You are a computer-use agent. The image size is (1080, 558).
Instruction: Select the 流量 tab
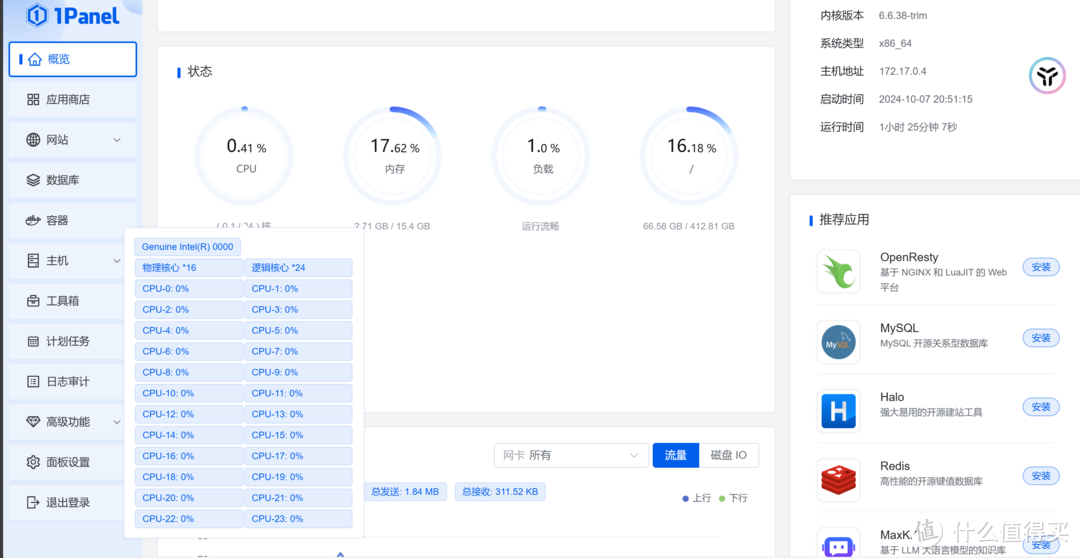675,455
